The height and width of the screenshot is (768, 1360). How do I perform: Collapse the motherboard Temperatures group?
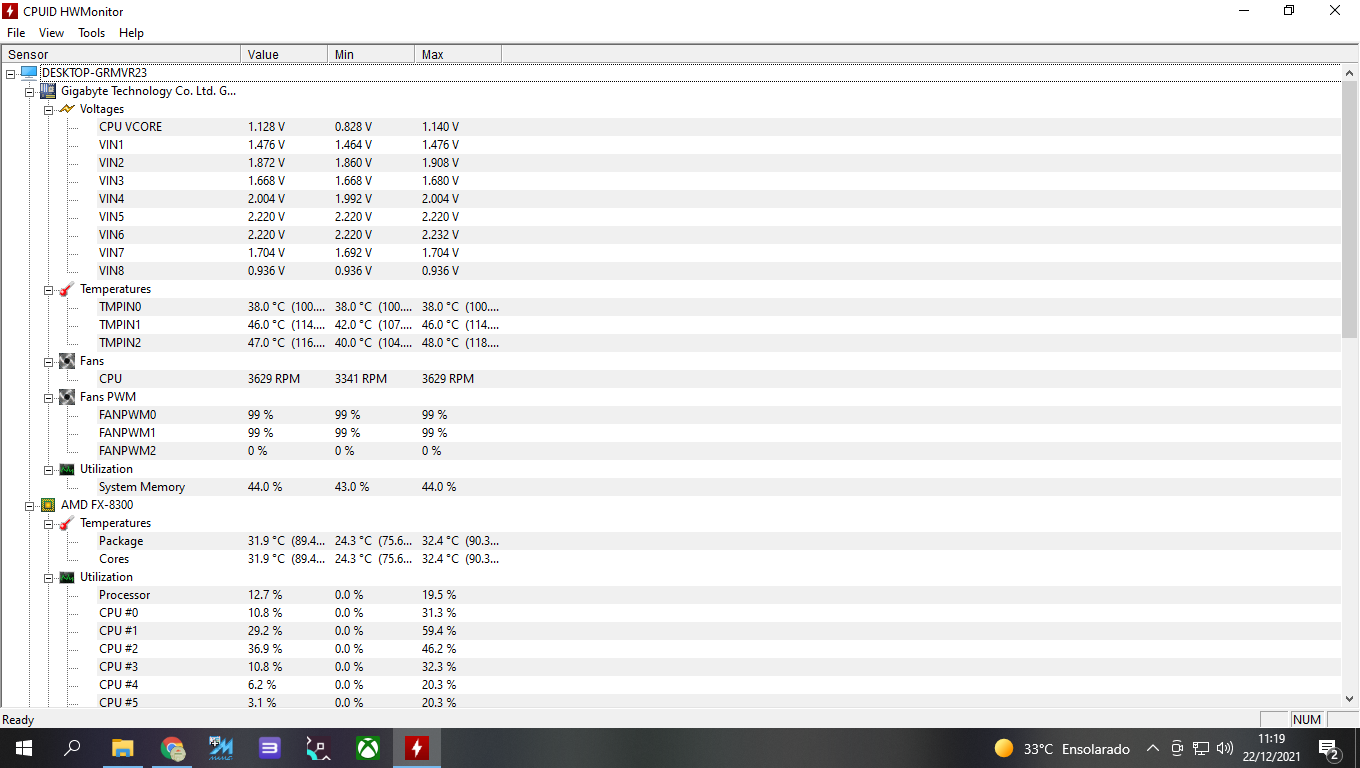[x=48, y=289]
